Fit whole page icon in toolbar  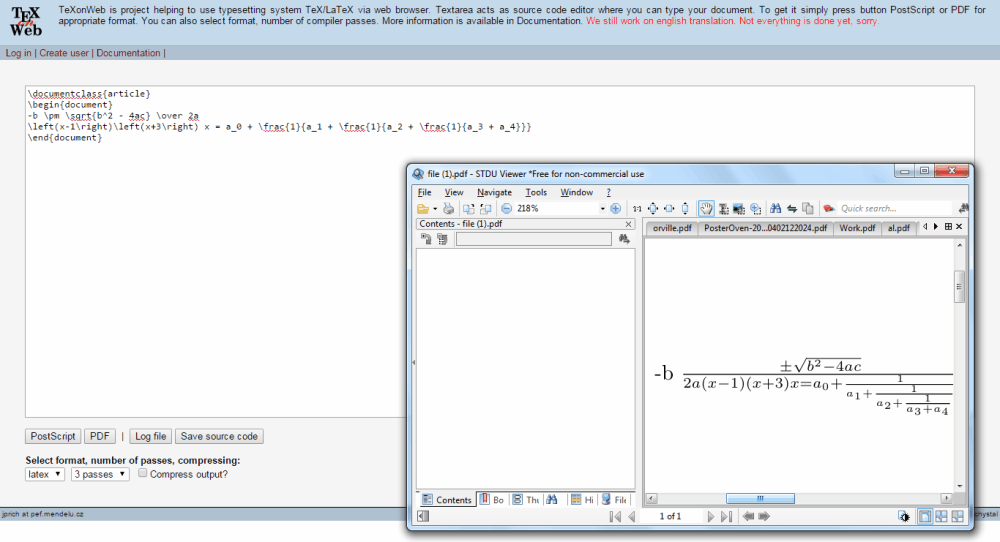point(653,209)
